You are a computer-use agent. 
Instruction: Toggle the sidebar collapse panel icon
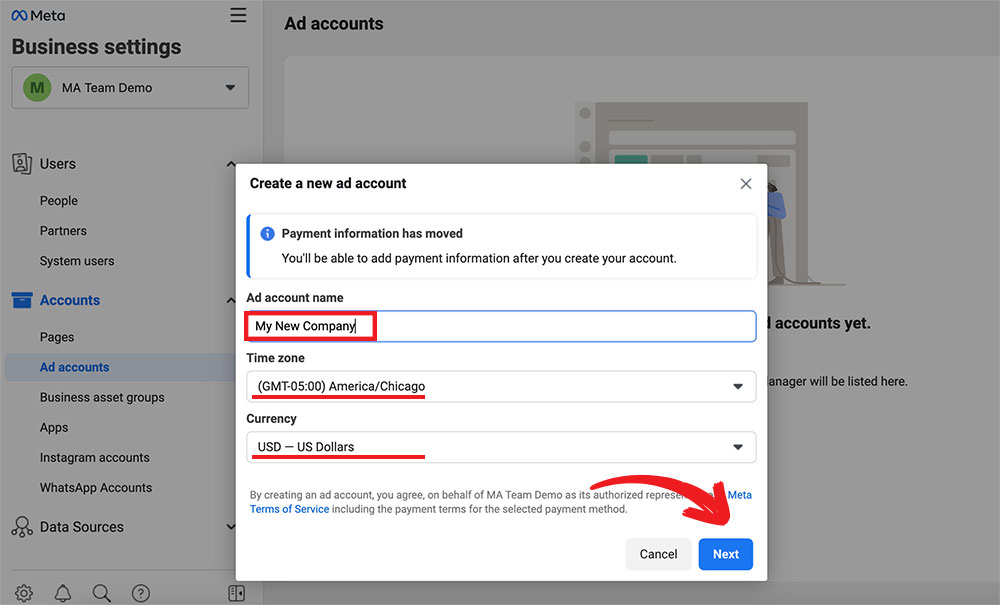tap(236, 593)
